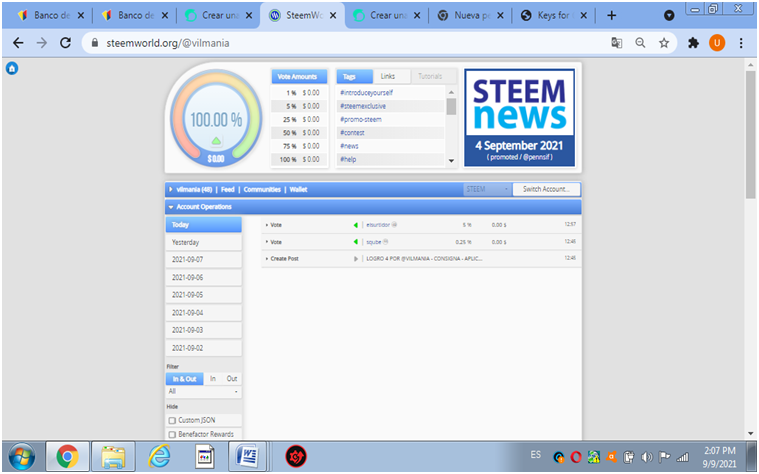
Task: Click gray arrow beside LOGRO 4 post
Action: click(356, 259)
